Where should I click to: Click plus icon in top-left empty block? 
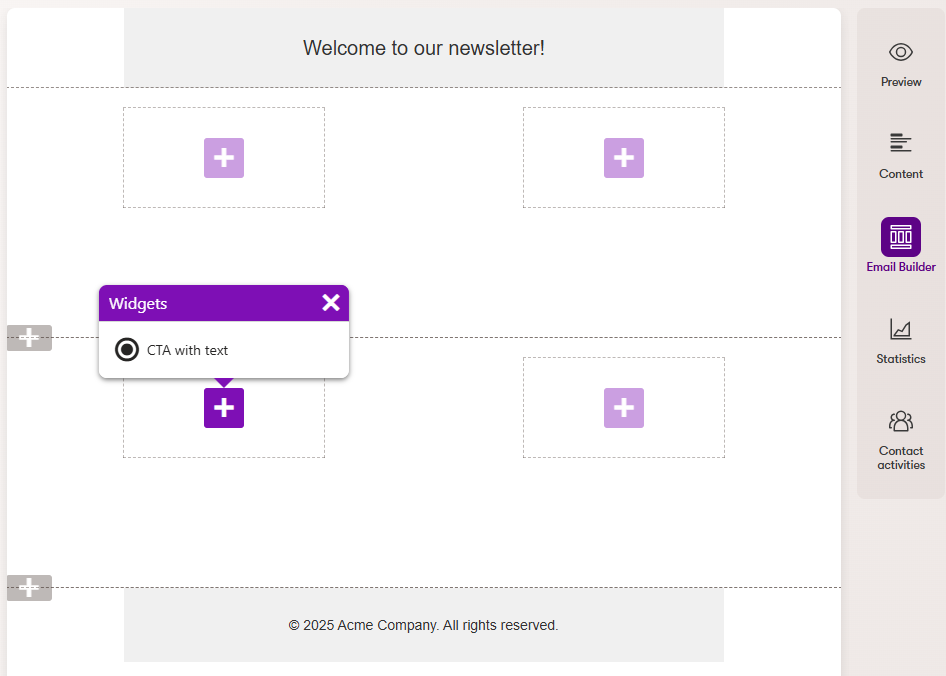coord(224,158)
